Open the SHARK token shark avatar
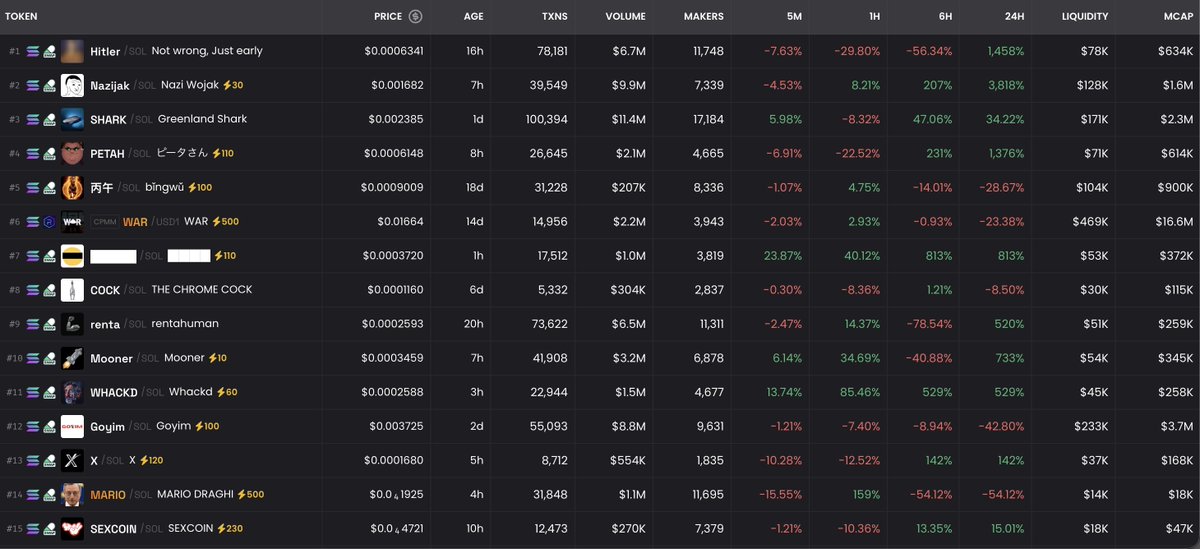The width and height of the screenshot is (1200, 549). [x=72, y=119]
